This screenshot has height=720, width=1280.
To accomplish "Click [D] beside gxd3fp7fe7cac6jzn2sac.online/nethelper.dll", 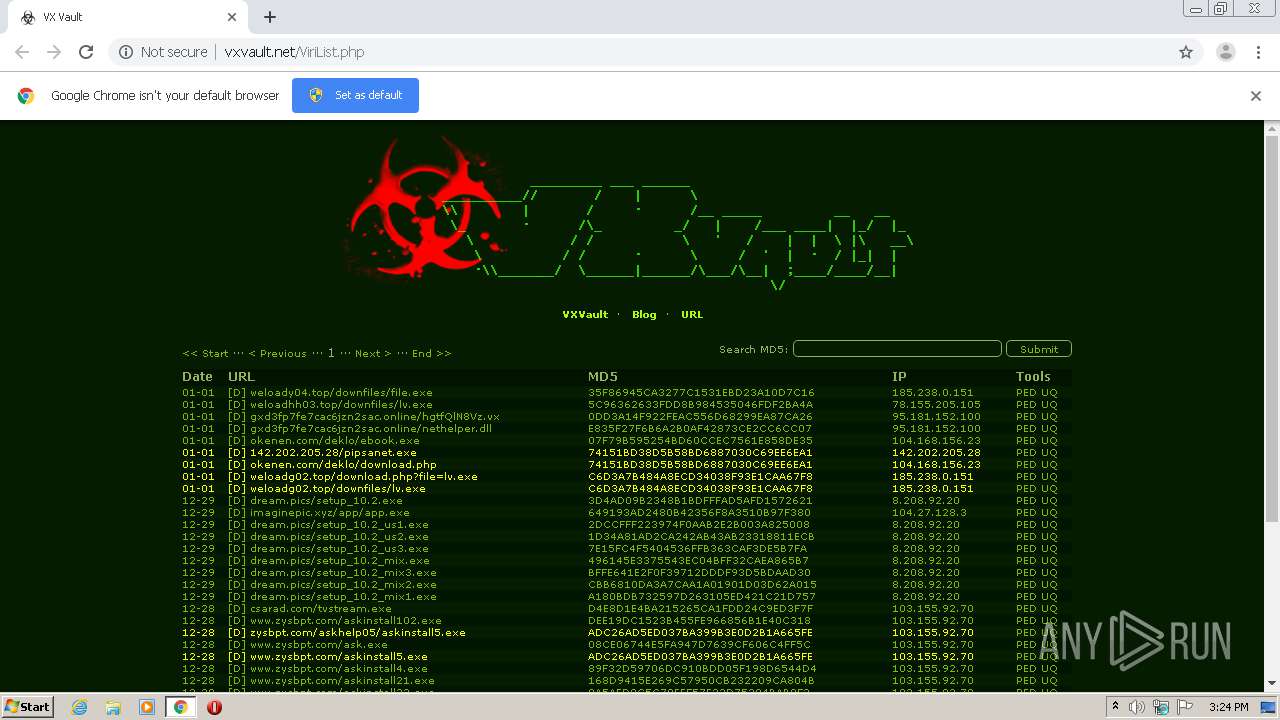I will click(237, 429).
